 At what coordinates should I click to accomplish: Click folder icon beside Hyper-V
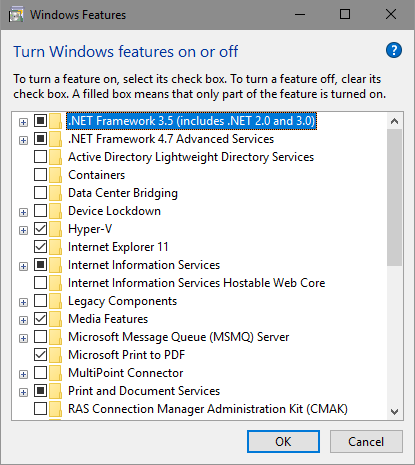55,229
